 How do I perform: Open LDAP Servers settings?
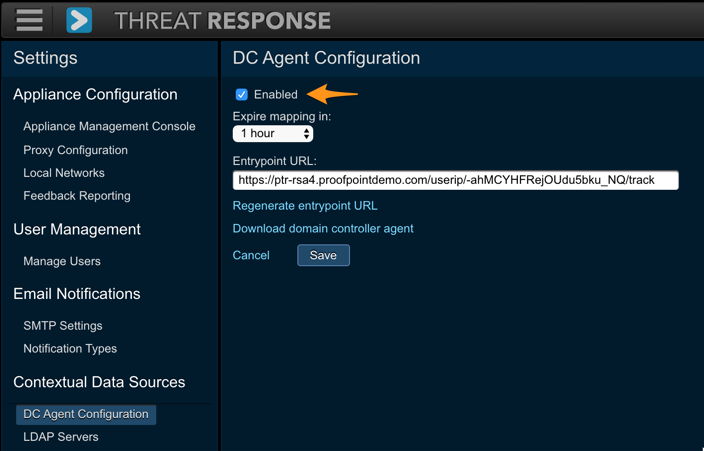click(61, 437)
